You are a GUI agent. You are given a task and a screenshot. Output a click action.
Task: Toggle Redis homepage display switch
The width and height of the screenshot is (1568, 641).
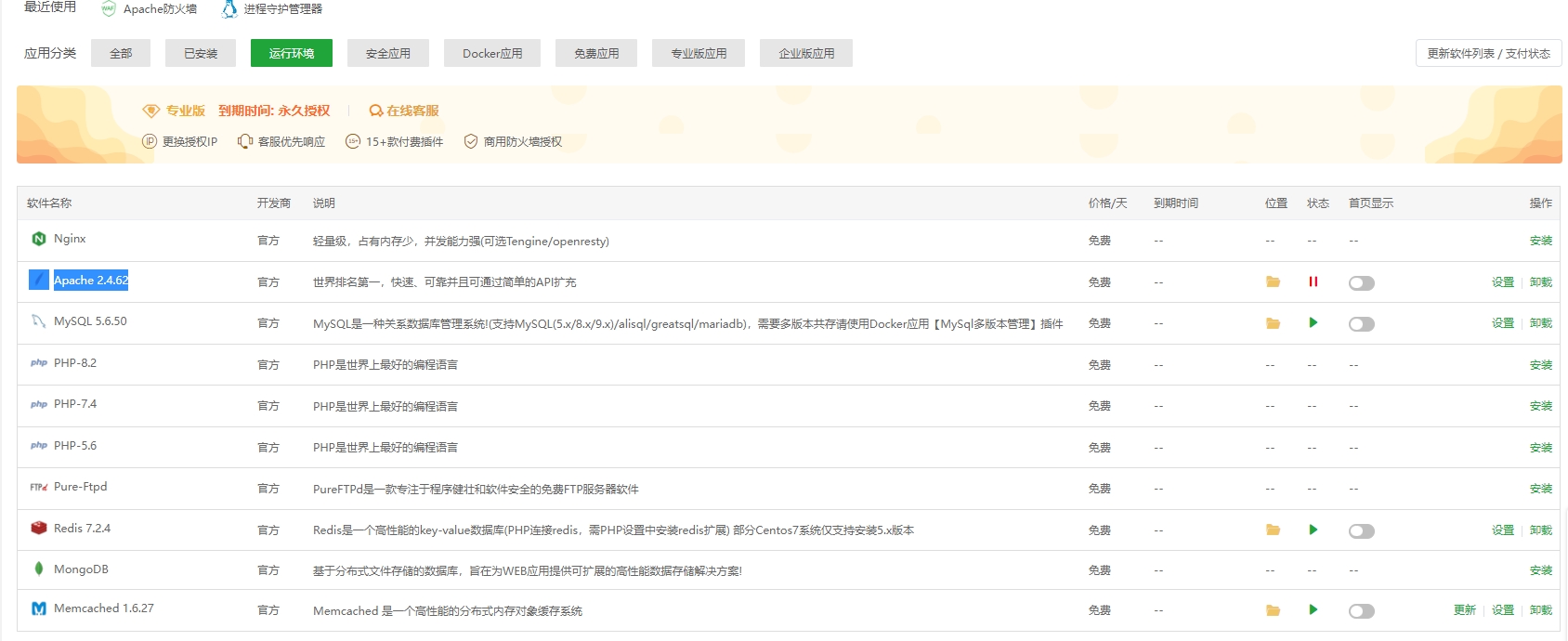pyautogui.click(x=1362, y=531)
